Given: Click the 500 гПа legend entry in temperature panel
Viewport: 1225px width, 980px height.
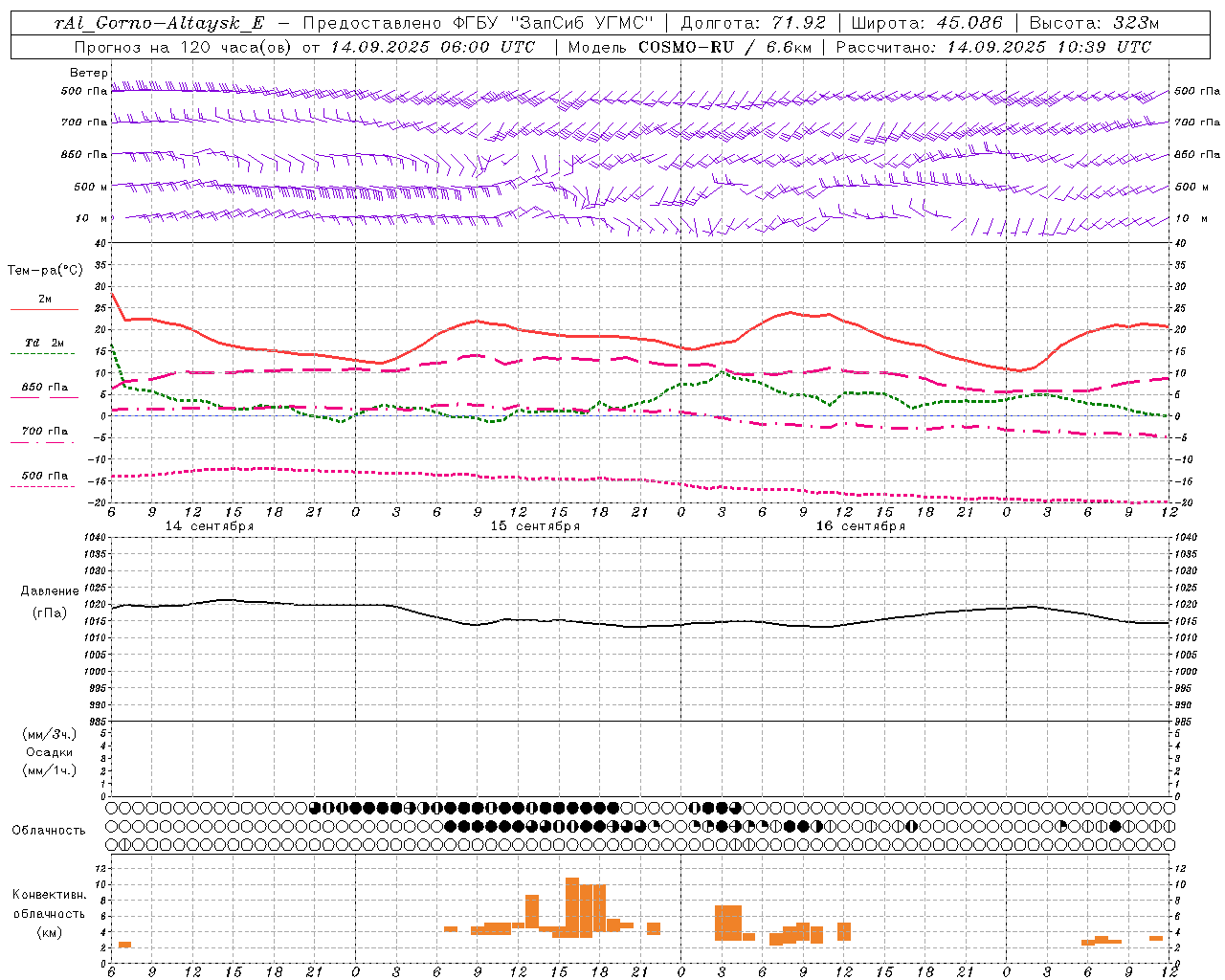Looking at the screenshot, I should coord(45,476).
